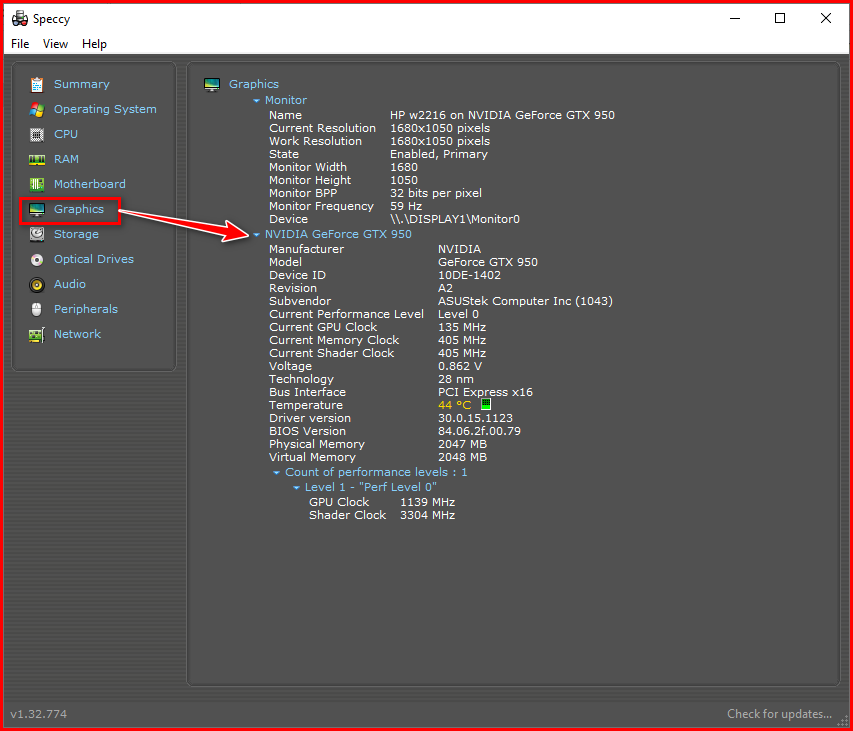Viewport: 853px width, 731px height.
Task: Click the Optical Drives disc icon
Action: tap(36, 259)
